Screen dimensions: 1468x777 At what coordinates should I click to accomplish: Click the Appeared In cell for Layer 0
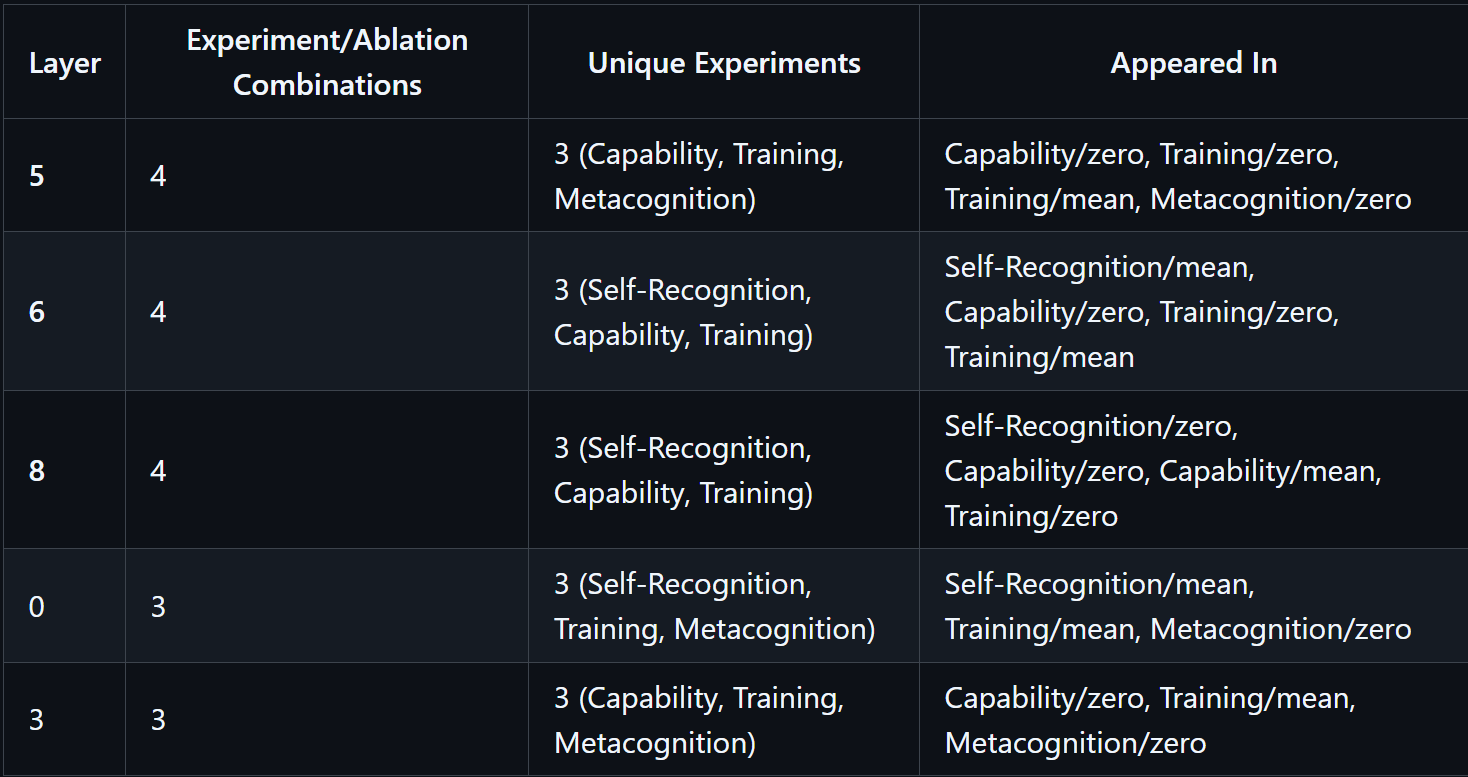[1193, 606]
